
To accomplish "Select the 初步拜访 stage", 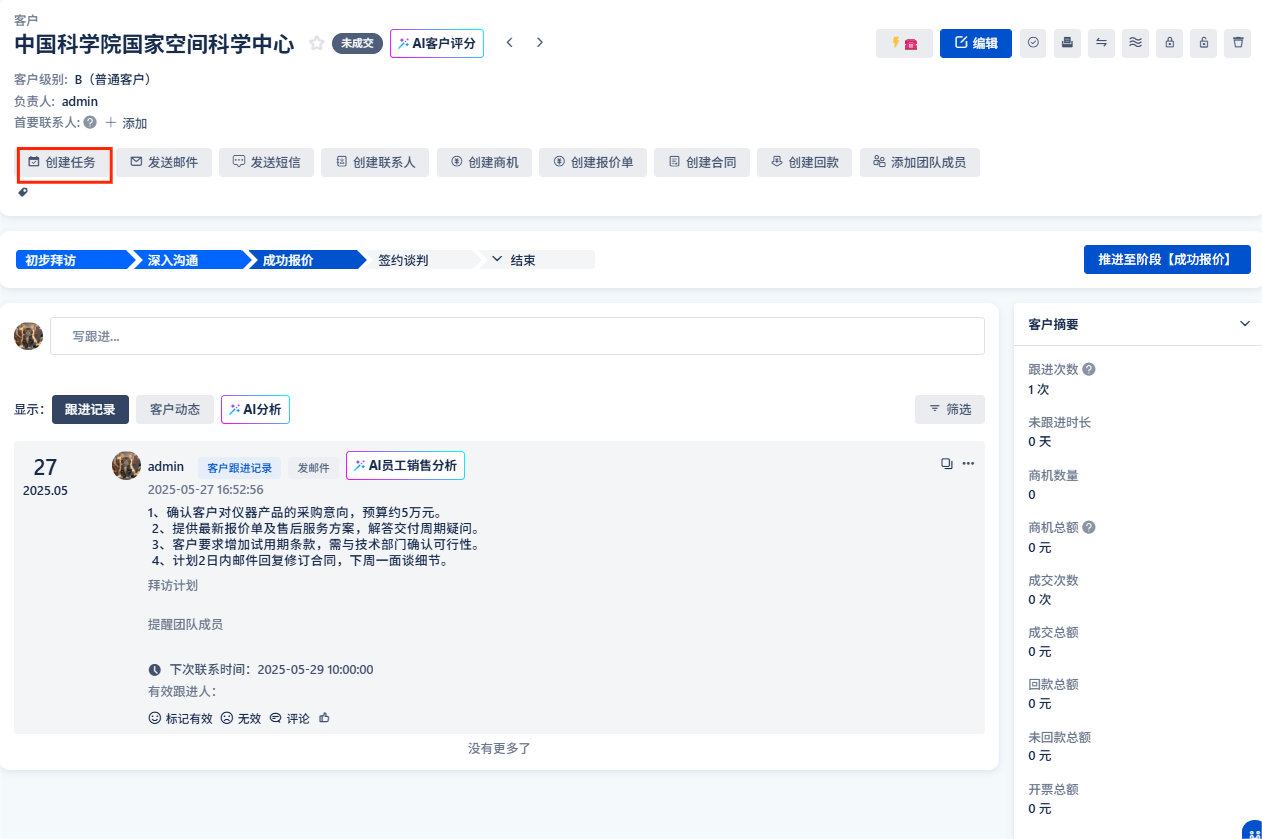I will [73, 260].
